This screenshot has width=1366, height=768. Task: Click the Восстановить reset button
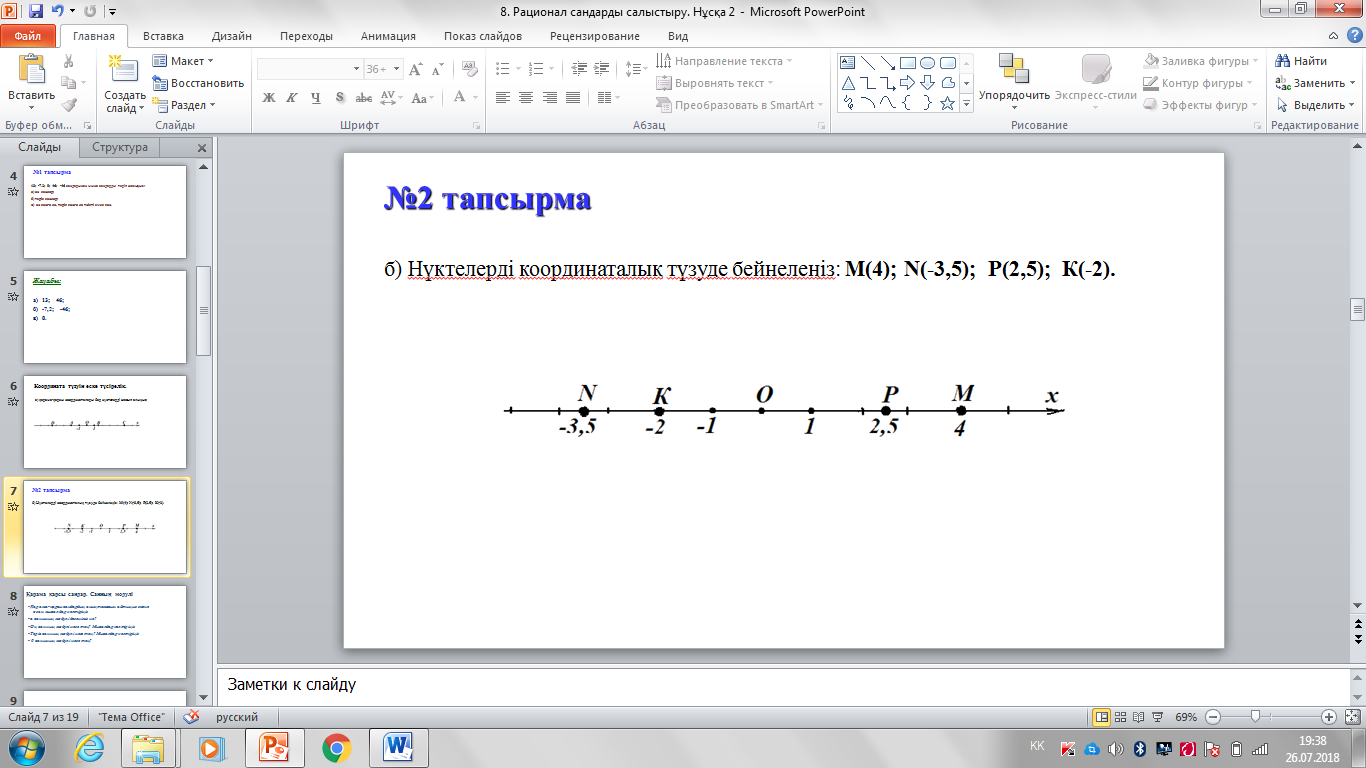(198, 83)
